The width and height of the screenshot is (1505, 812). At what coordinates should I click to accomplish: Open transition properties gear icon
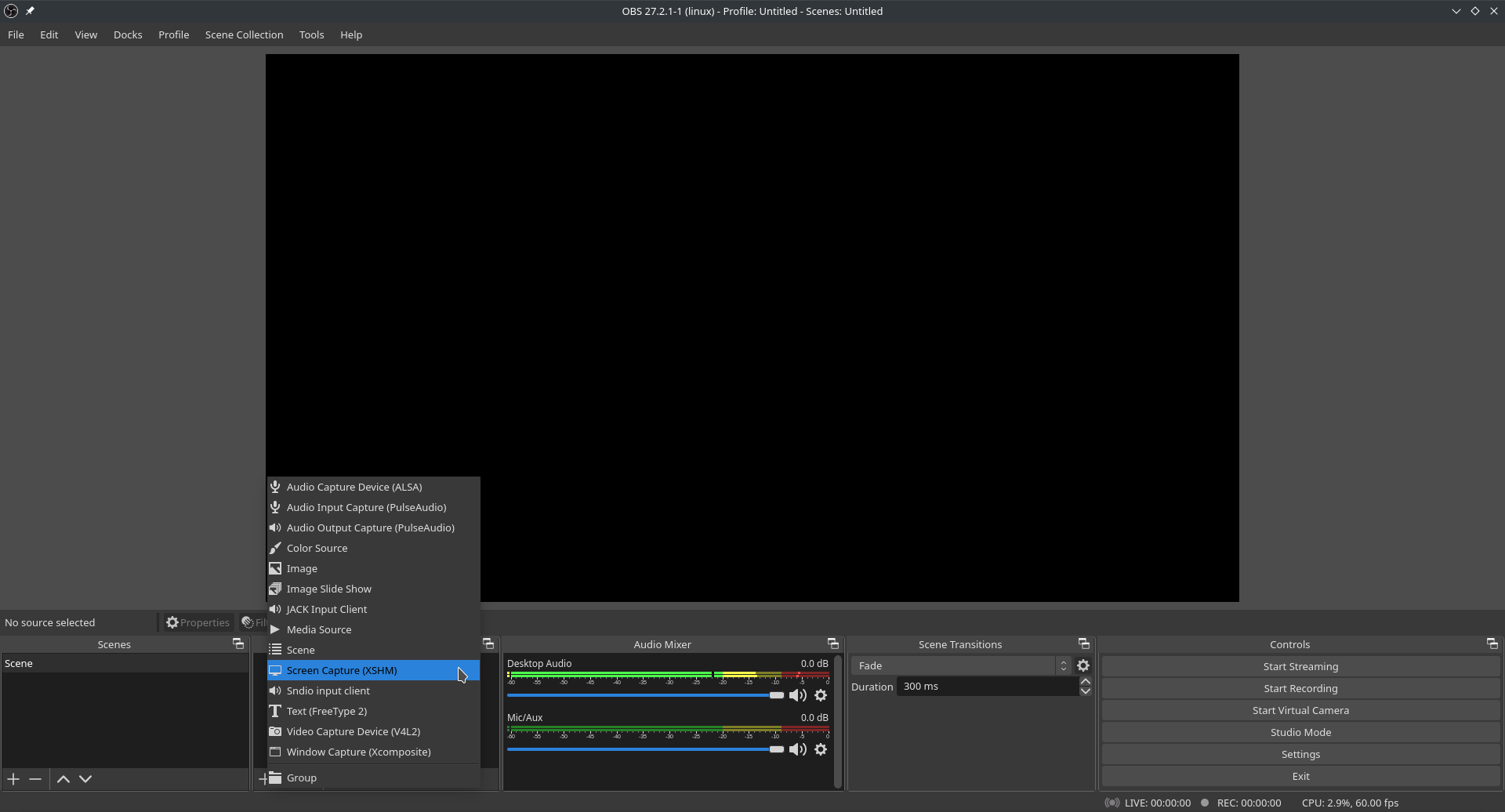coord(1083,665)
